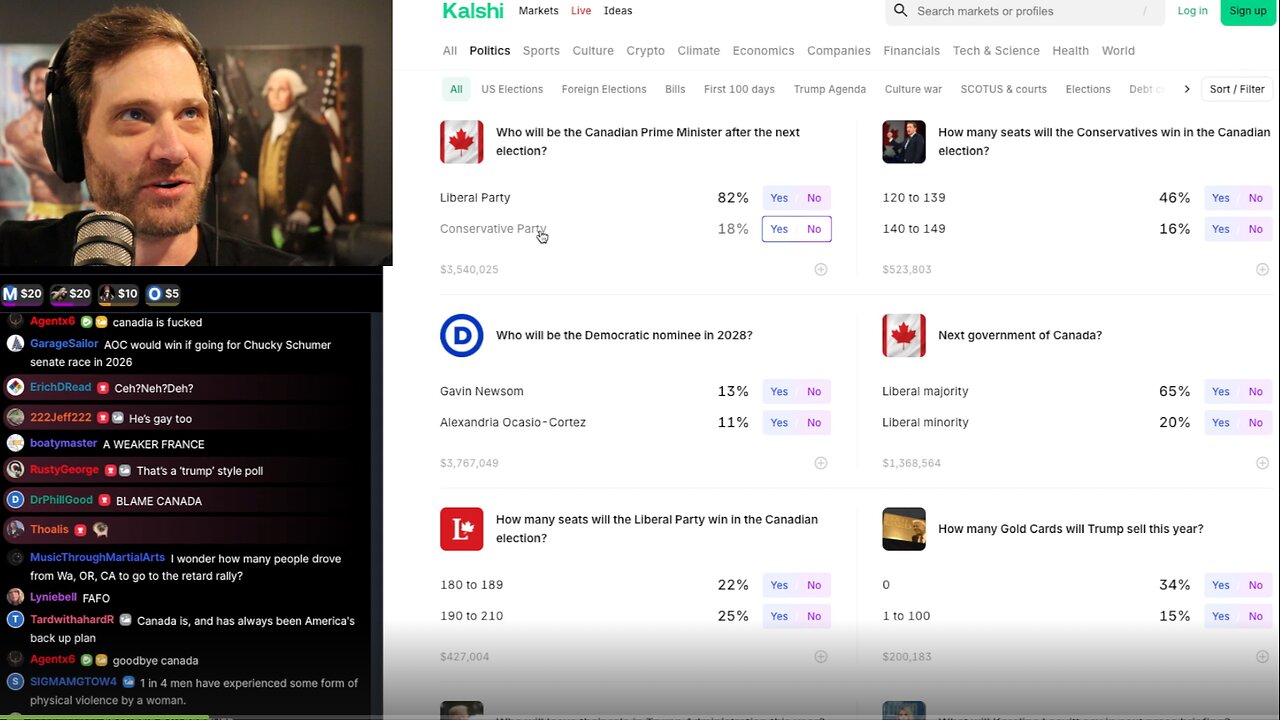
Task: Switch to the Tech & Science tab
Action: coord(996,51)
